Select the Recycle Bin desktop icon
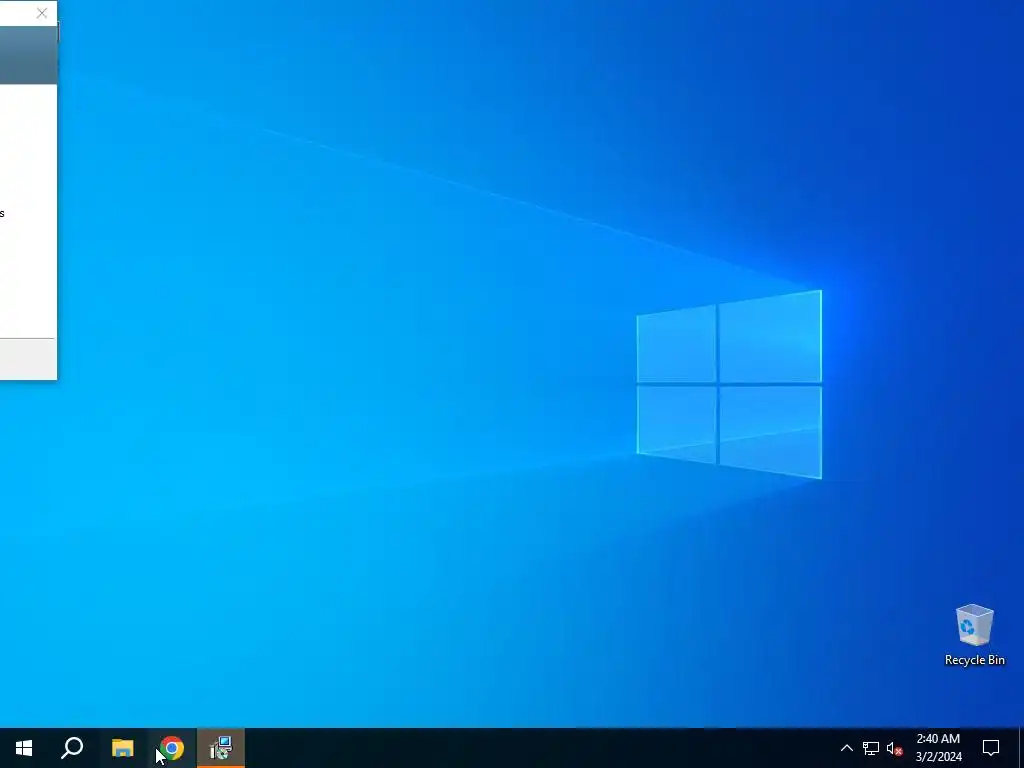The height and width of the screenshot is (768, 1024). click(x=974, y=635)
